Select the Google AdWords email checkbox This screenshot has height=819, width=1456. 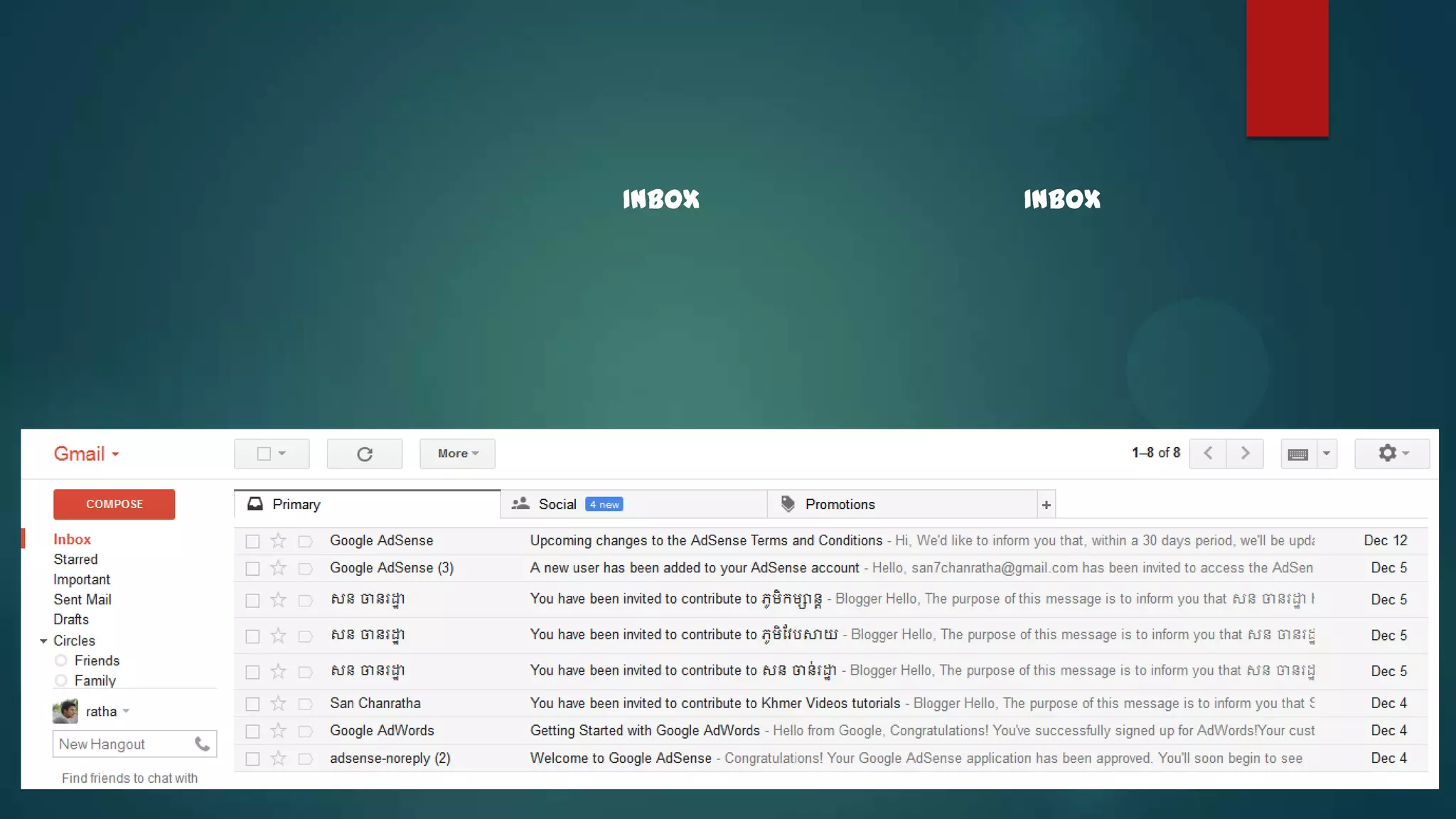252,731
